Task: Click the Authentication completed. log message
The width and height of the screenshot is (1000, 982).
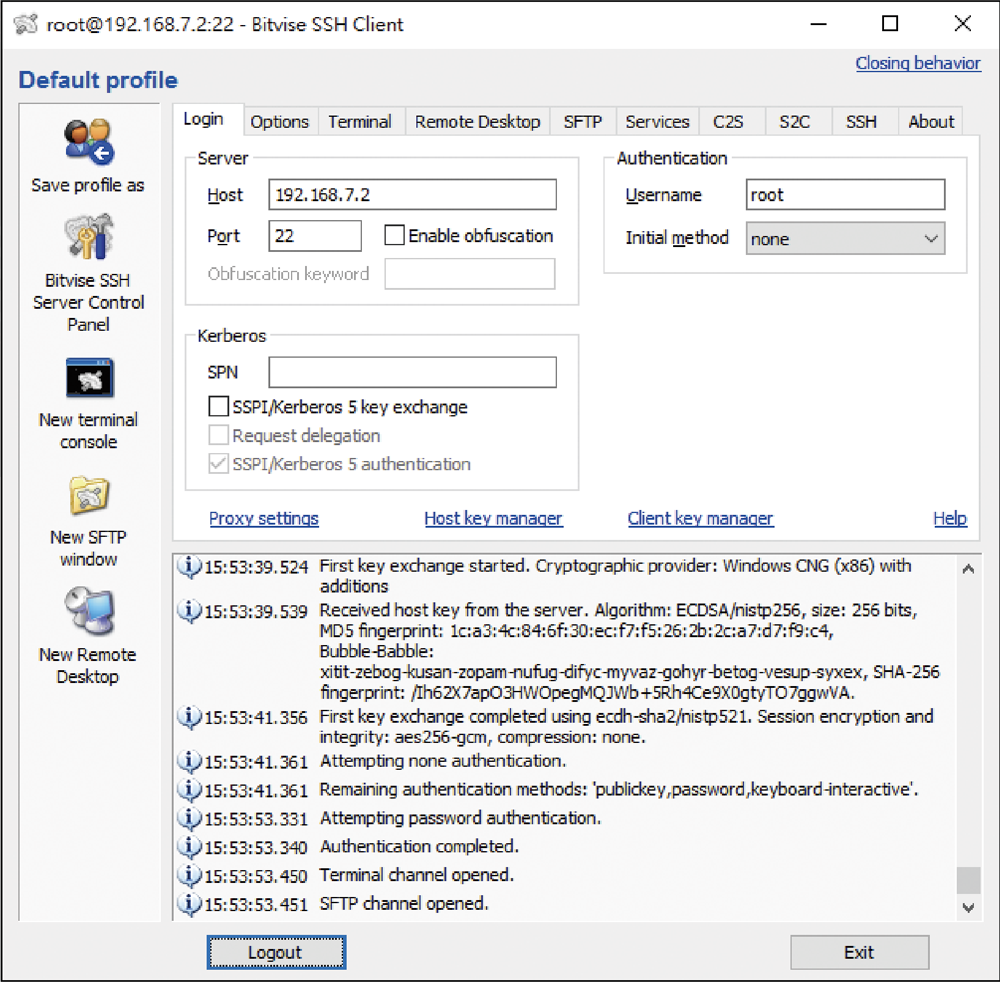Action: click(419, 847)
